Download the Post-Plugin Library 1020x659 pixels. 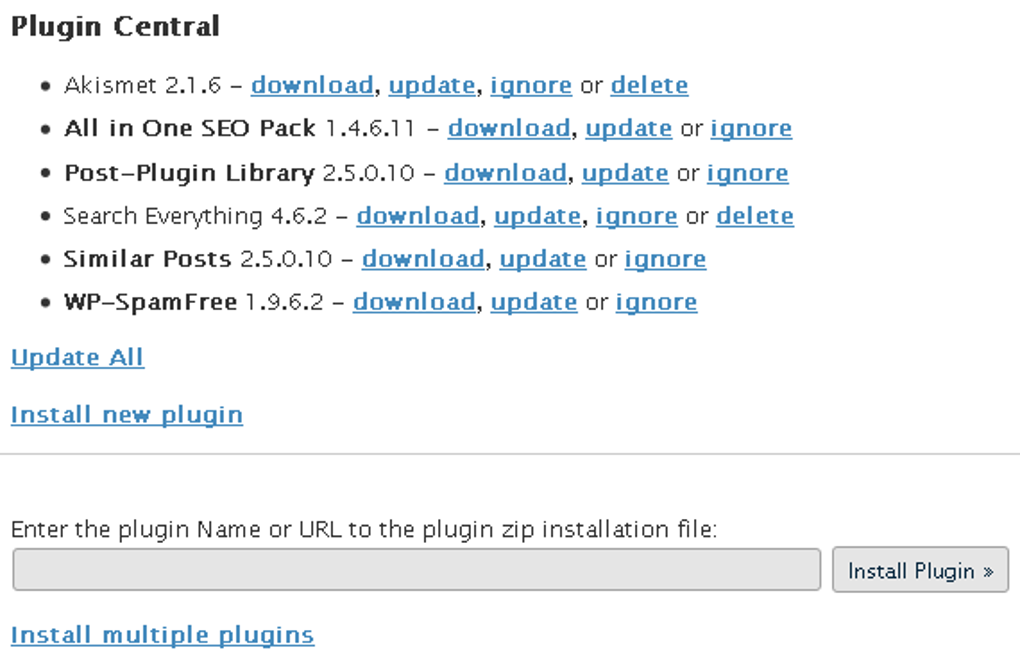(x=505, y=172)
